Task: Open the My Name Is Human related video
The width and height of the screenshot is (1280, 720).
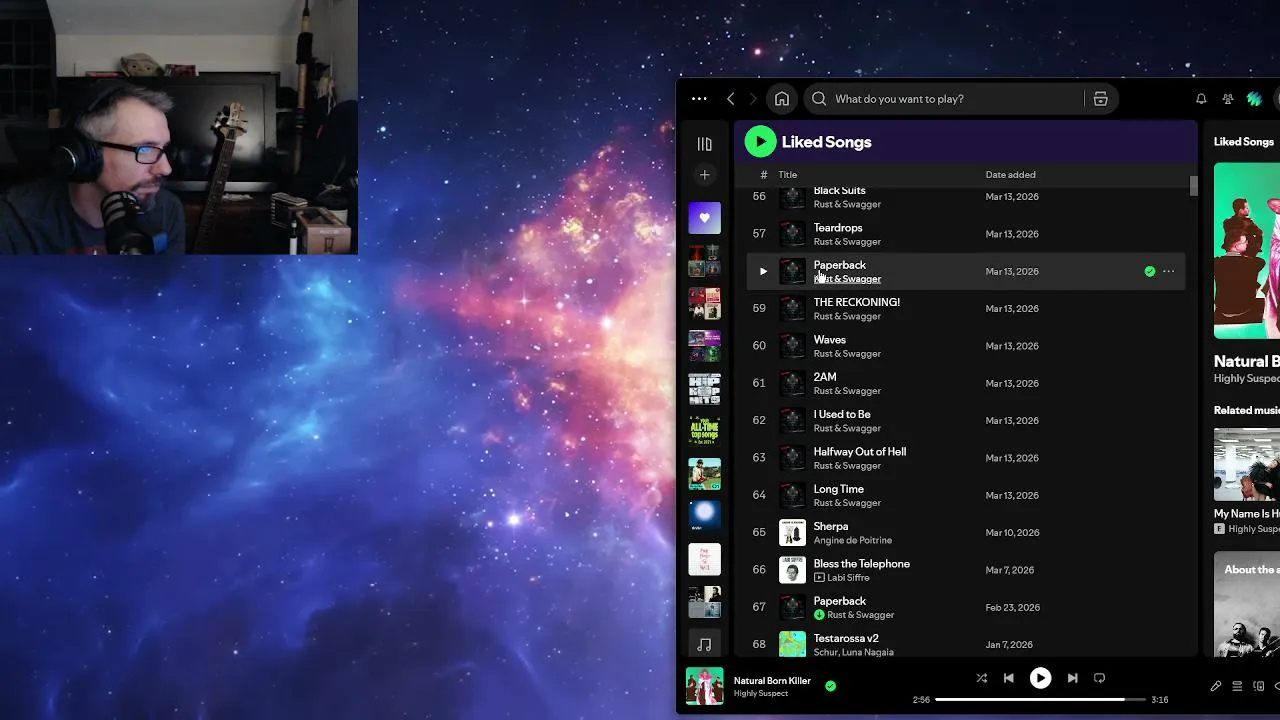Action: click(1247, 464)
